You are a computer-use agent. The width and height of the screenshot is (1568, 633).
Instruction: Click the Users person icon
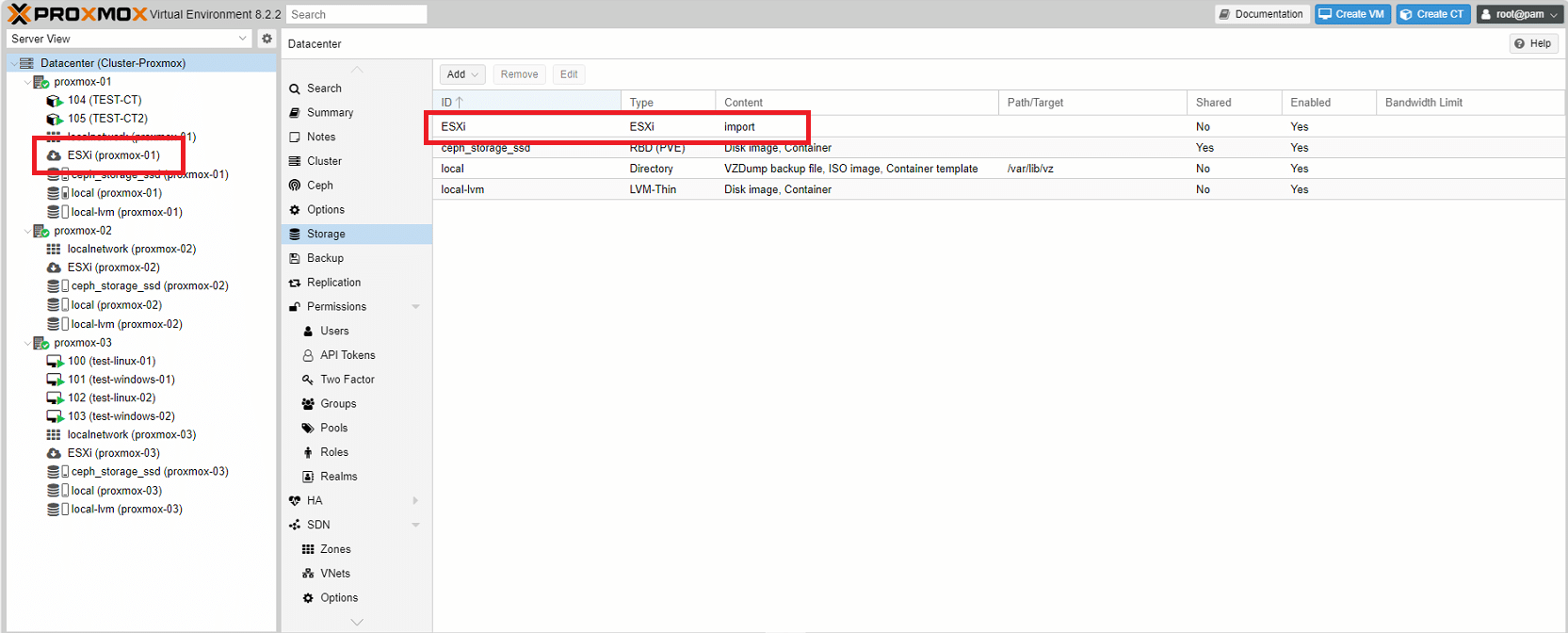[308, 332]
